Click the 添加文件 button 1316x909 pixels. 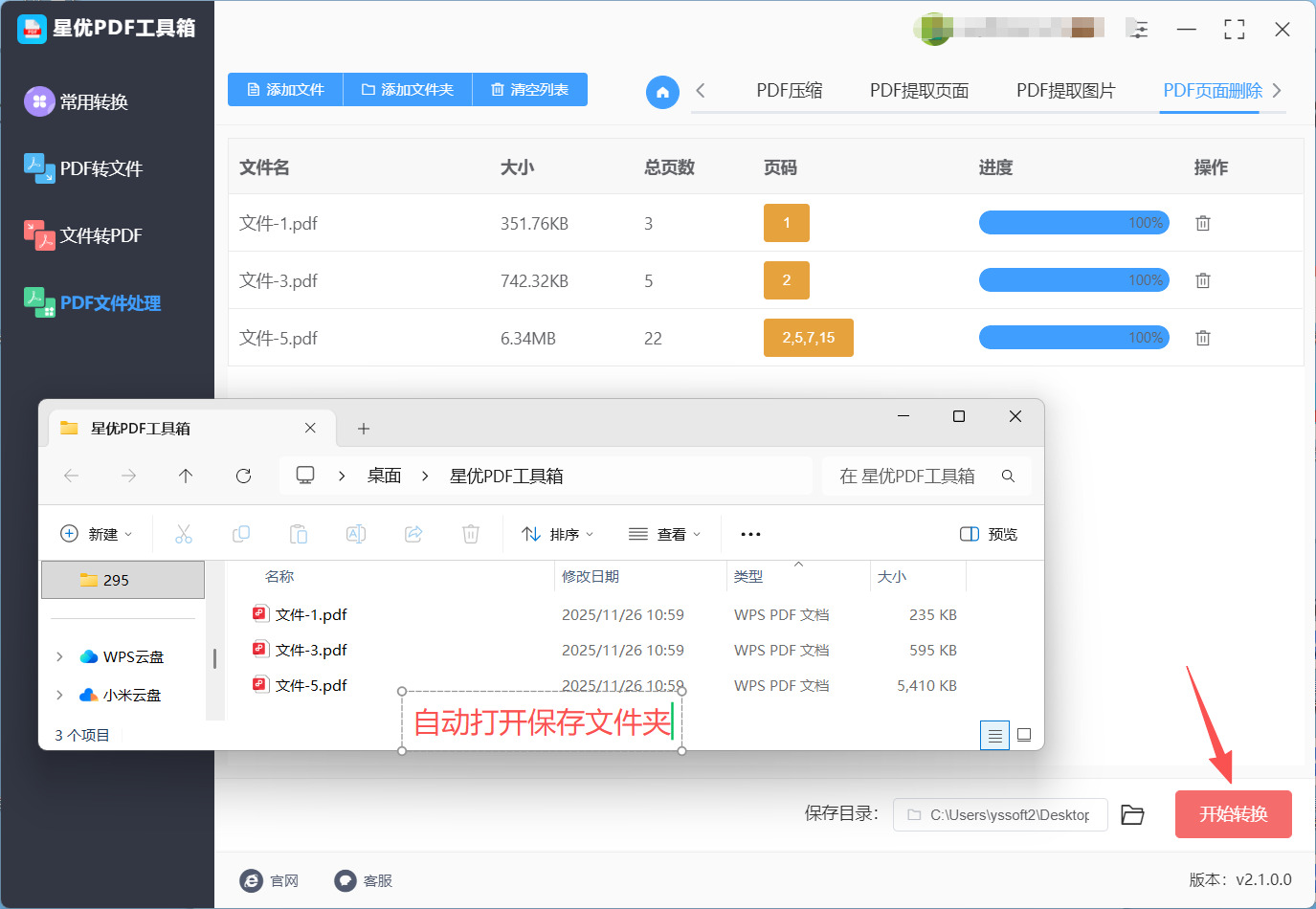[285, 90]
